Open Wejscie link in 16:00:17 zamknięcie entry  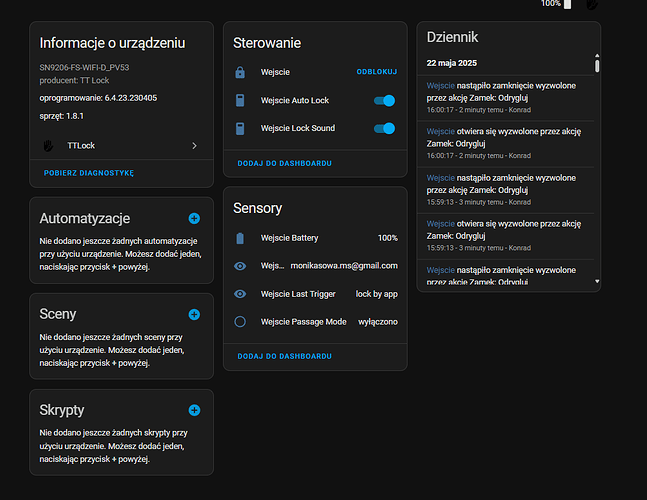coord(440,86)
